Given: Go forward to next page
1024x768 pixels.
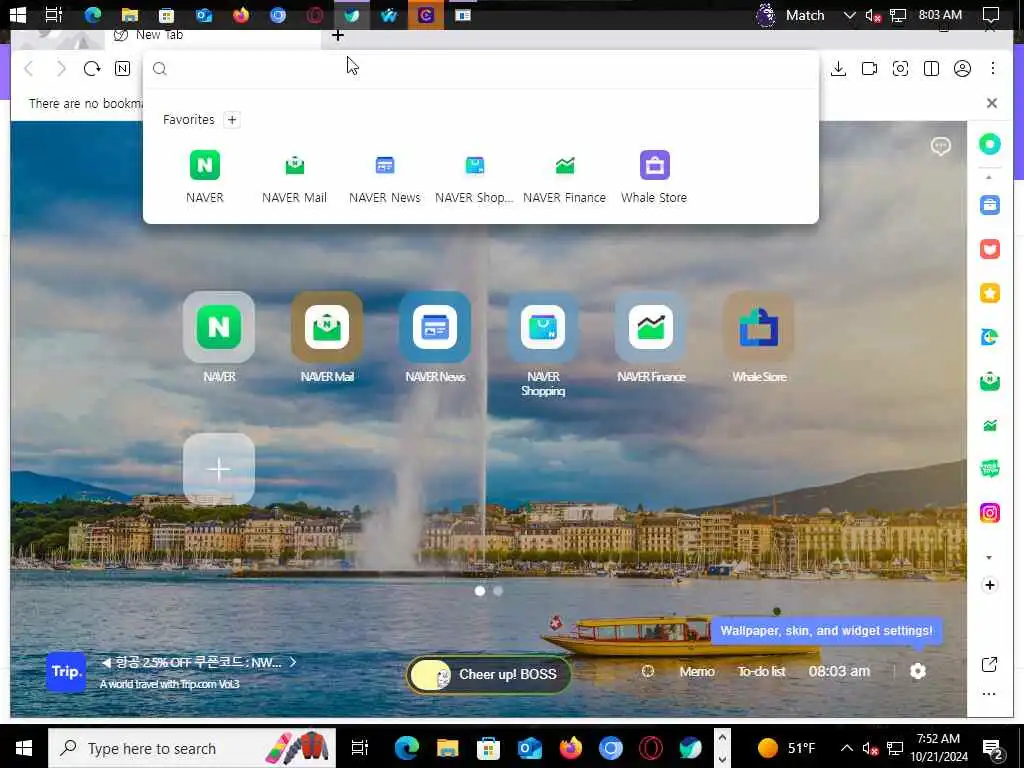Looking at the screenshot, I should [61, 69].
